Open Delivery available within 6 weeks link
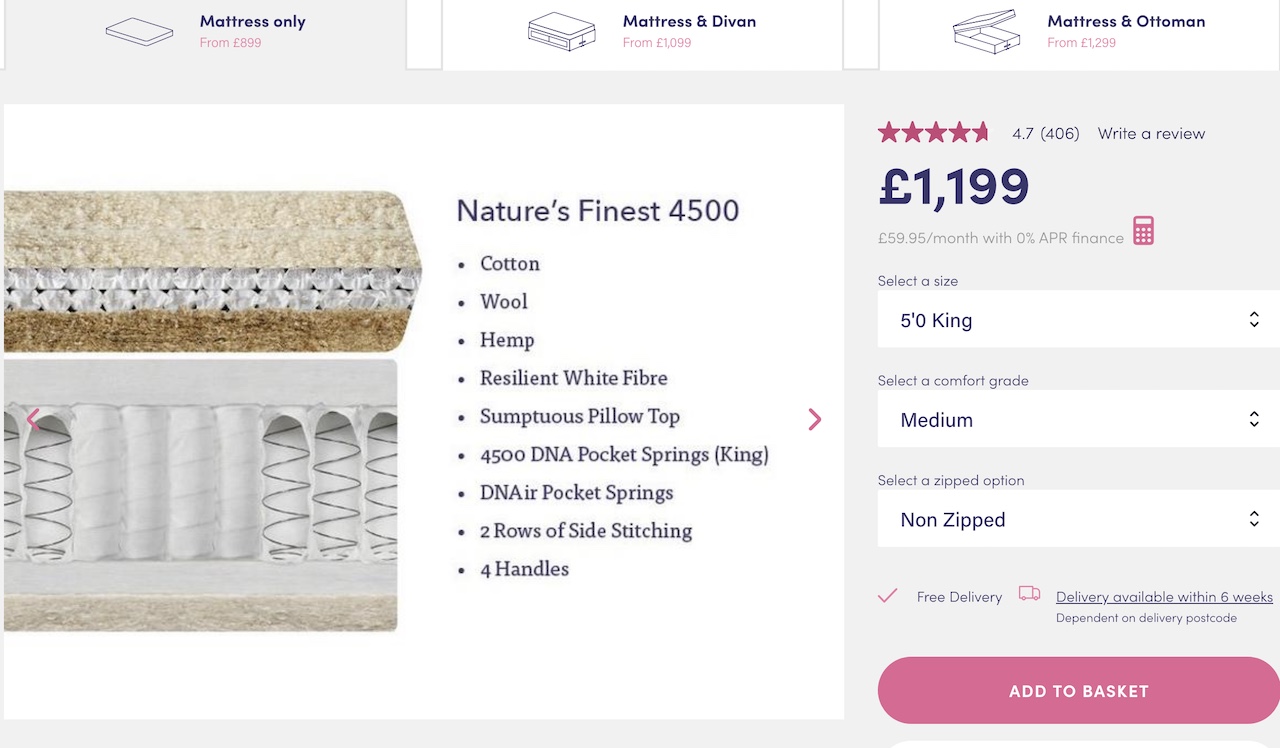This screenshot has width=1280, height=748. pos(1164,597)
